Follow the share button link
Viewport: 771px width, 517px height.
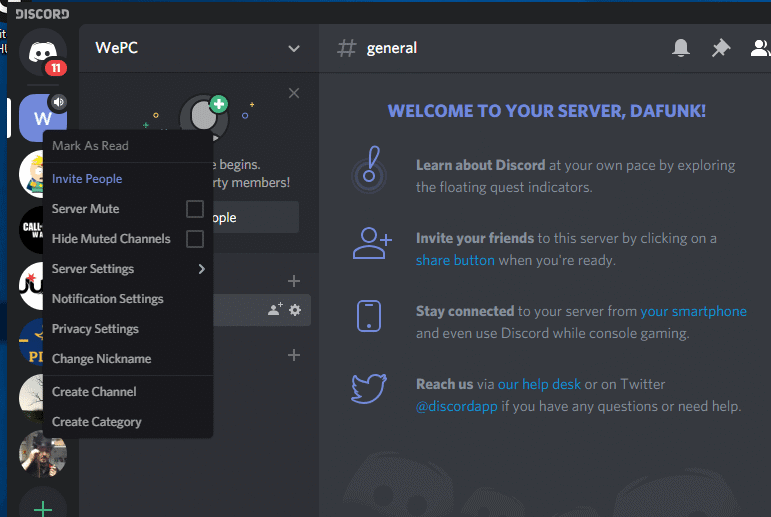tap(455, 260)
